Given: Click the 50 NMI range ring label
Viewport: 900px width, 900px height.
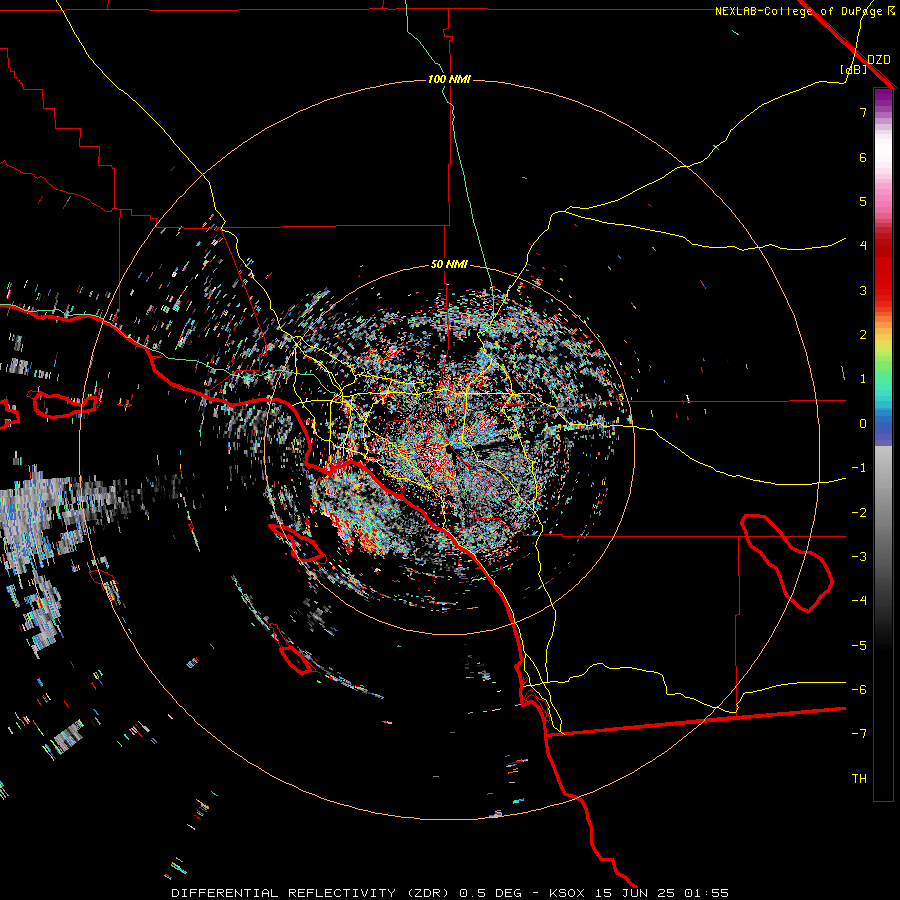Looking at the screenshot, I should 449,265.
